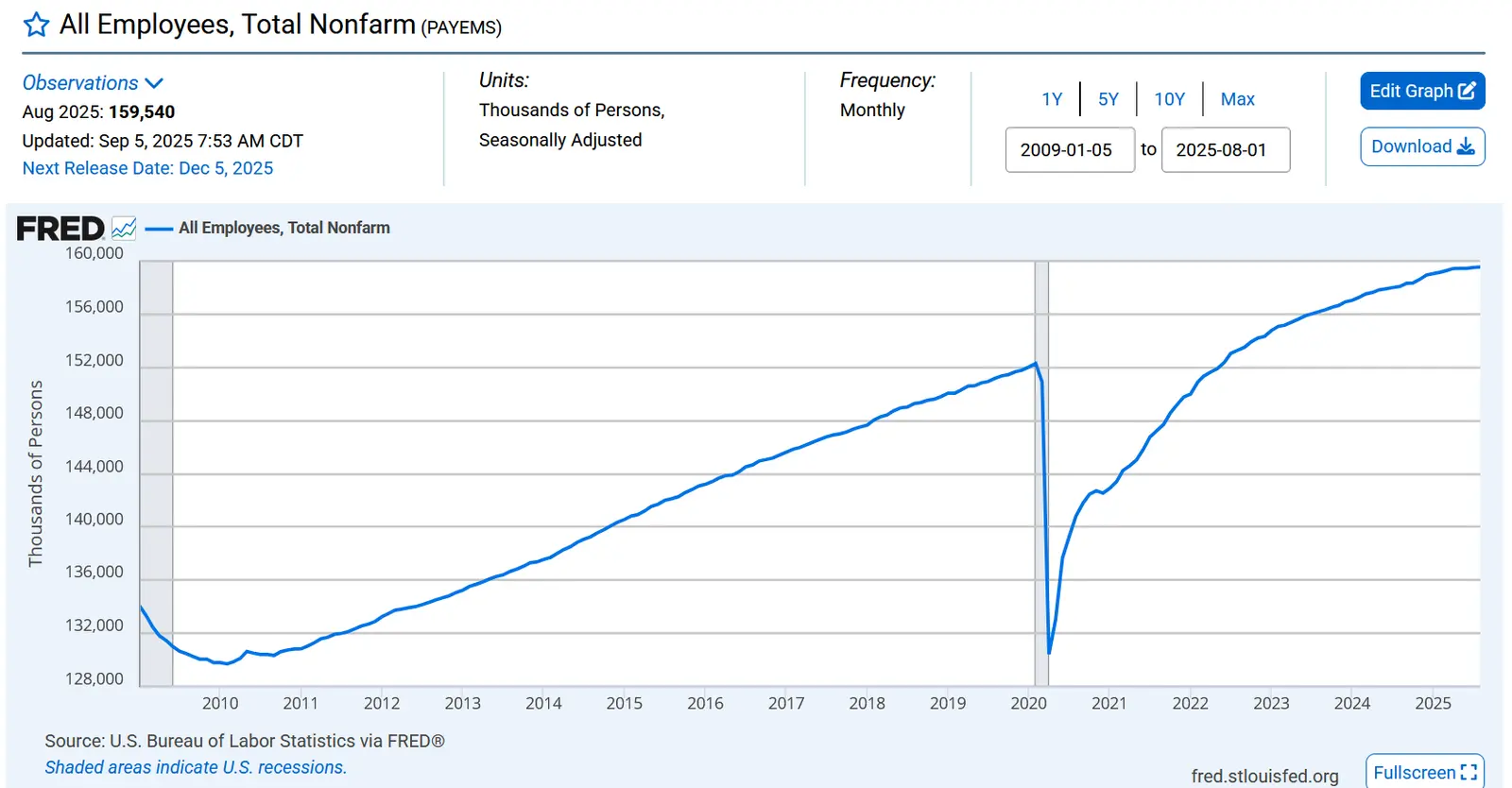Show the Max date range
This screenshot has width=1512, height=788.
click(x=1237, y=99)
